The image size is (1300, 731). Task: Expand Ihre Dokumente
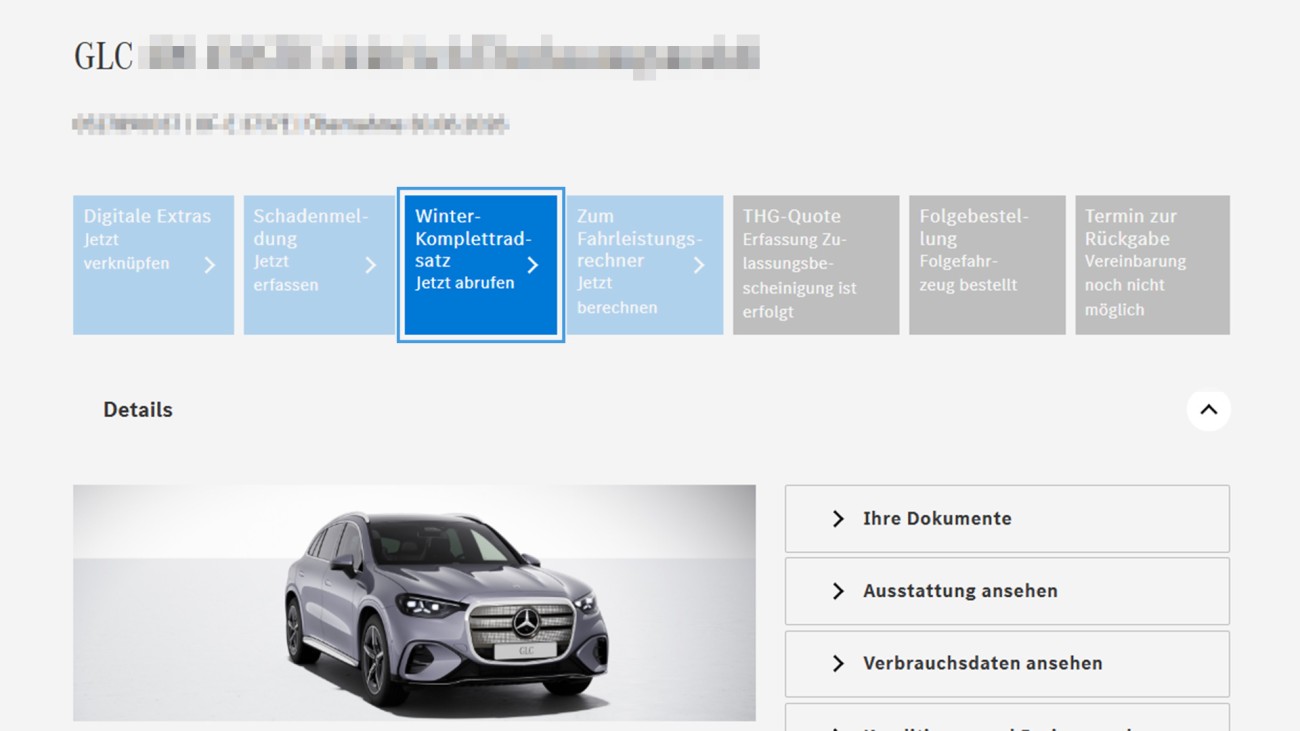[1007, 519]
